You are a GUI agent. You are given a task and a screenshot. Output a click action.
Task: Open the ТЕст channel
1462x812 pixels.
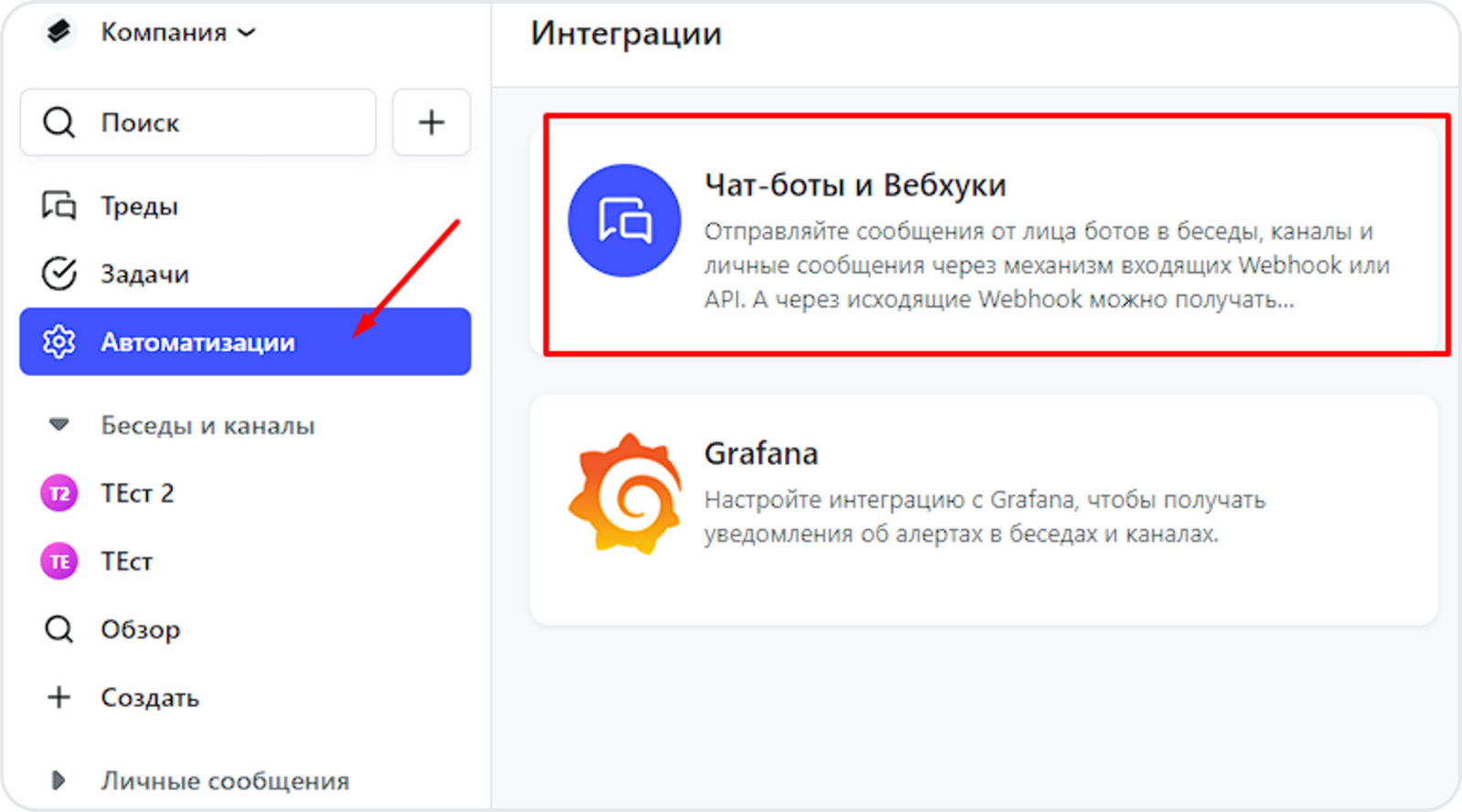126,561
